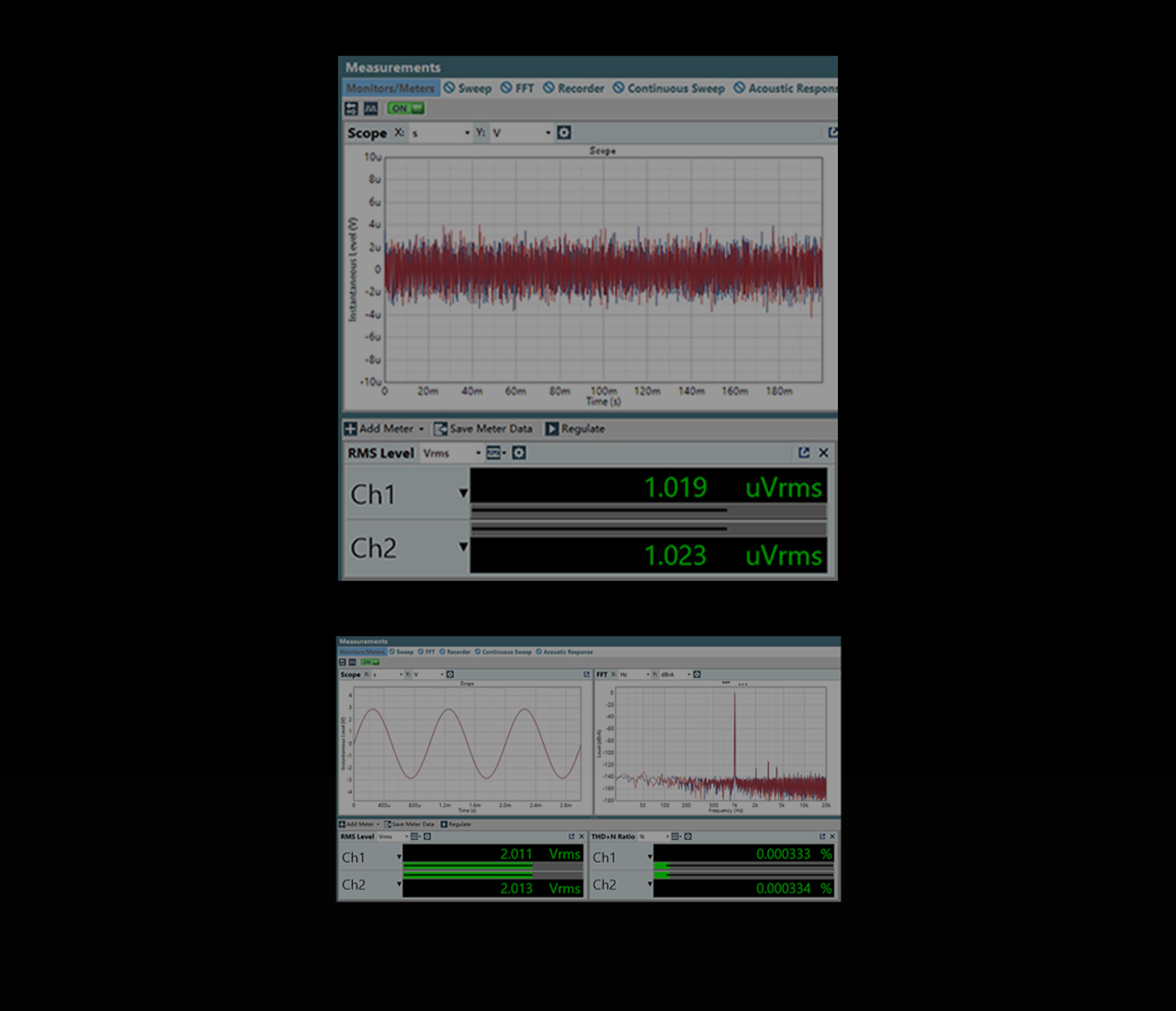
Task: Open settings gear for the 1.019 uVrms meter
Action: tap(519, 453)
